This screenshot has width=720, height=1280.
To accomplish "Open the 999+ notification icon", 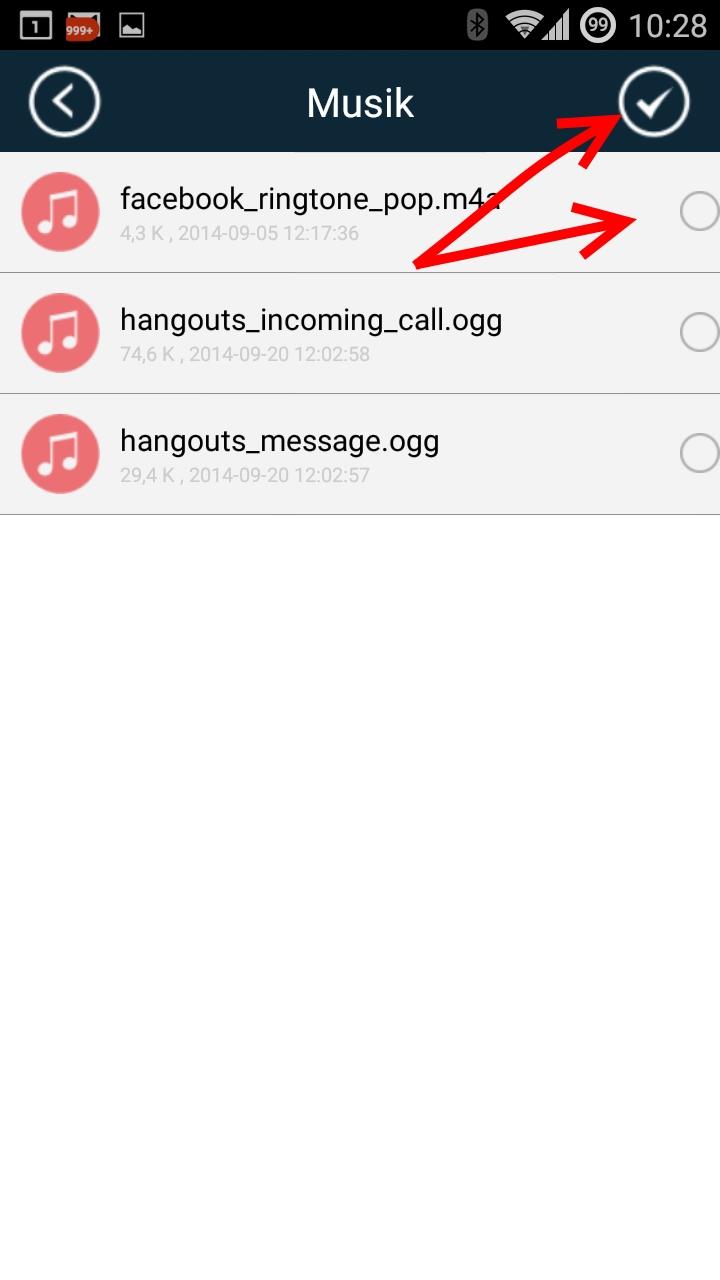I will pos(83,26).
